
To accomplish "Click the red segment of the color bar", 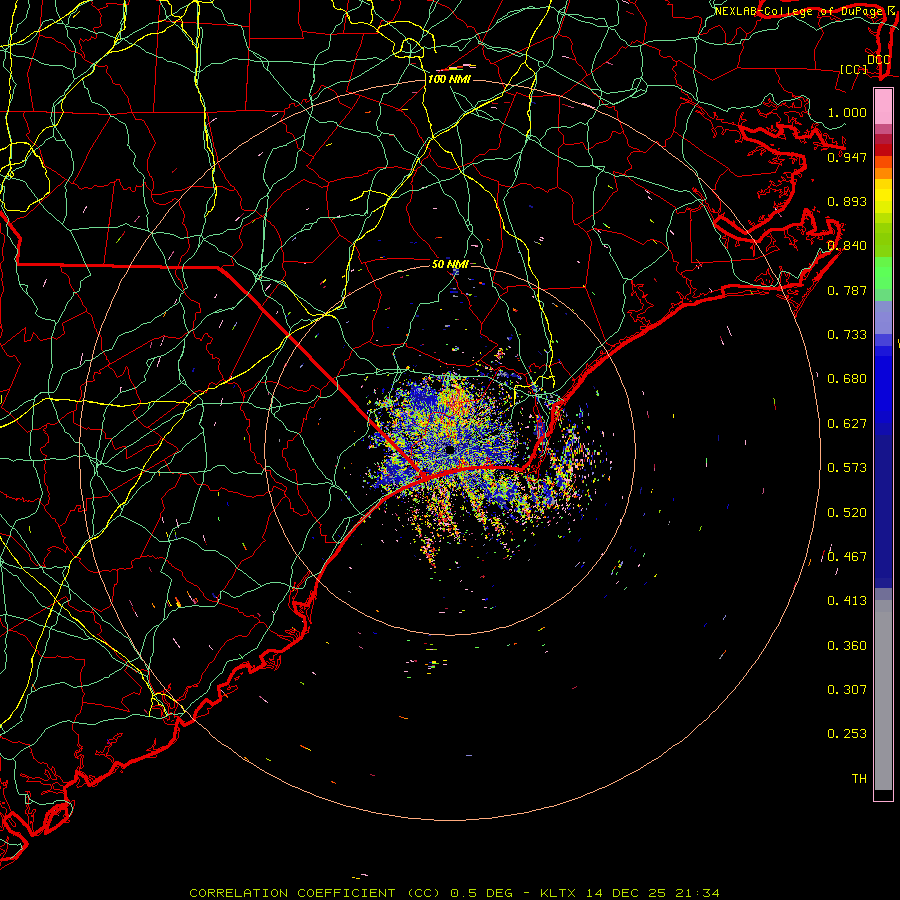I will [x=883, y=150].
